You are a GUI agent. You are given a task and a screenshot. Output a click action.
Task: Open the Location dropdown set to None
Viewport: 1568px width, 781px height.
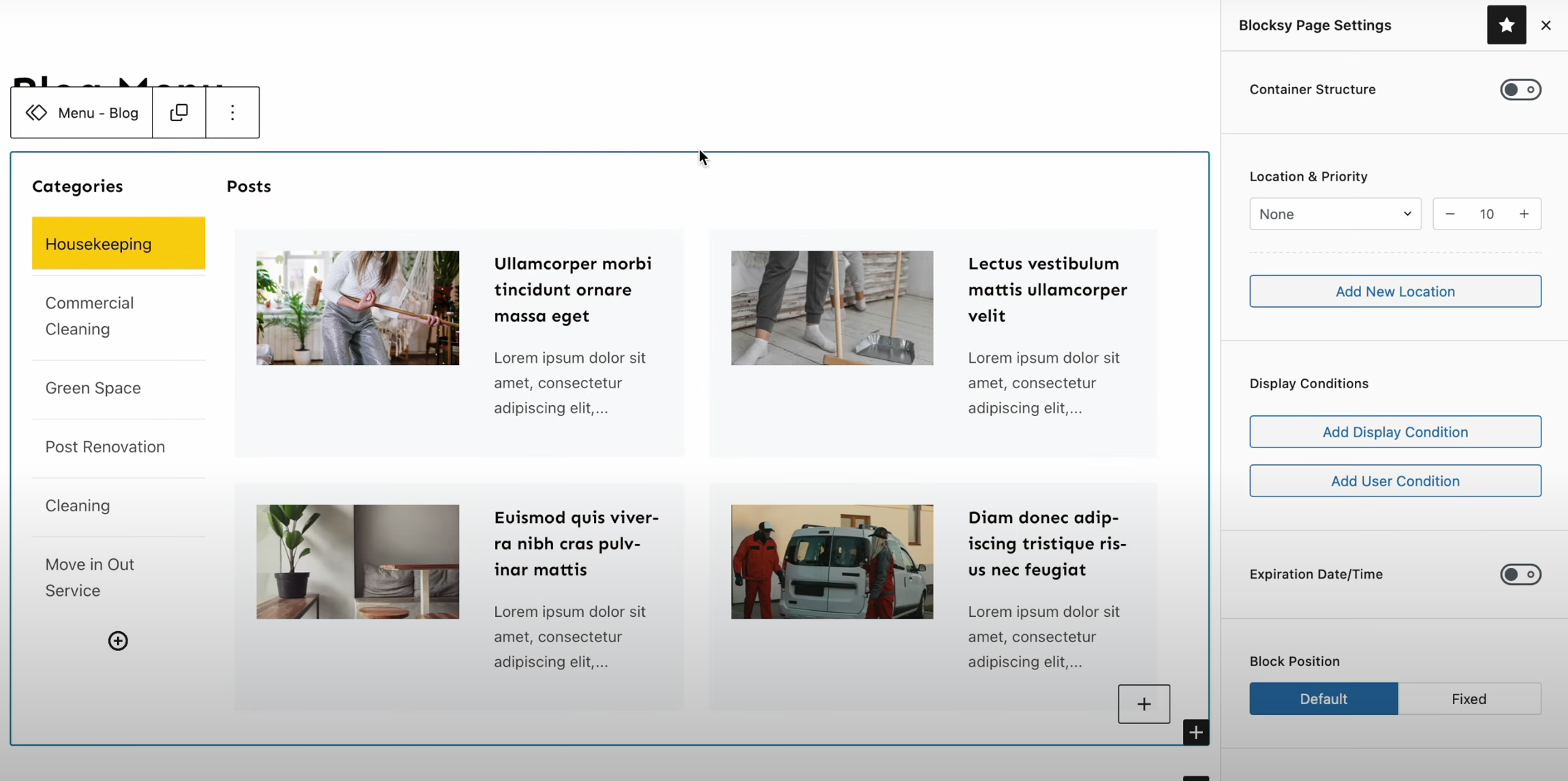pyautogui.click(x=1334, y=214)
